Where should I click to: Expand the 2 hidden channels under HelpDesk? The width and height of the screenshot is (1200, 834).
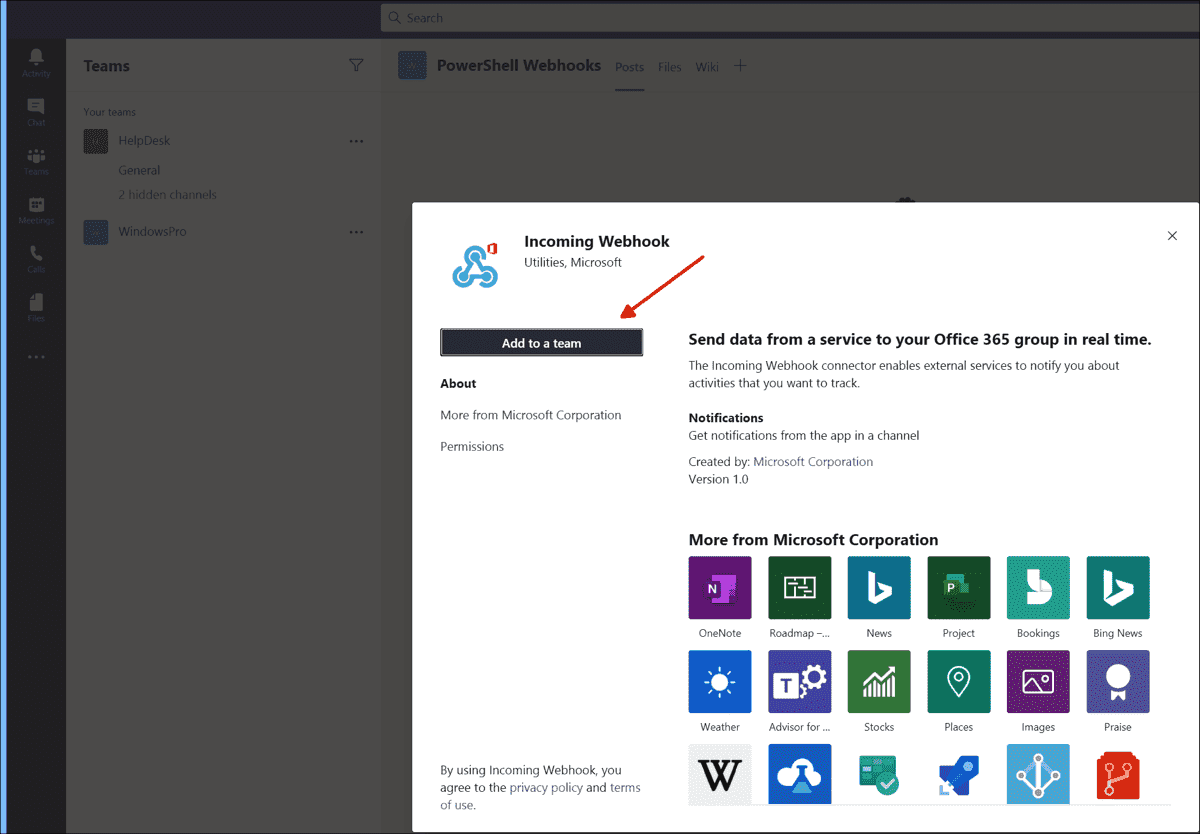[x=167, y=194]
